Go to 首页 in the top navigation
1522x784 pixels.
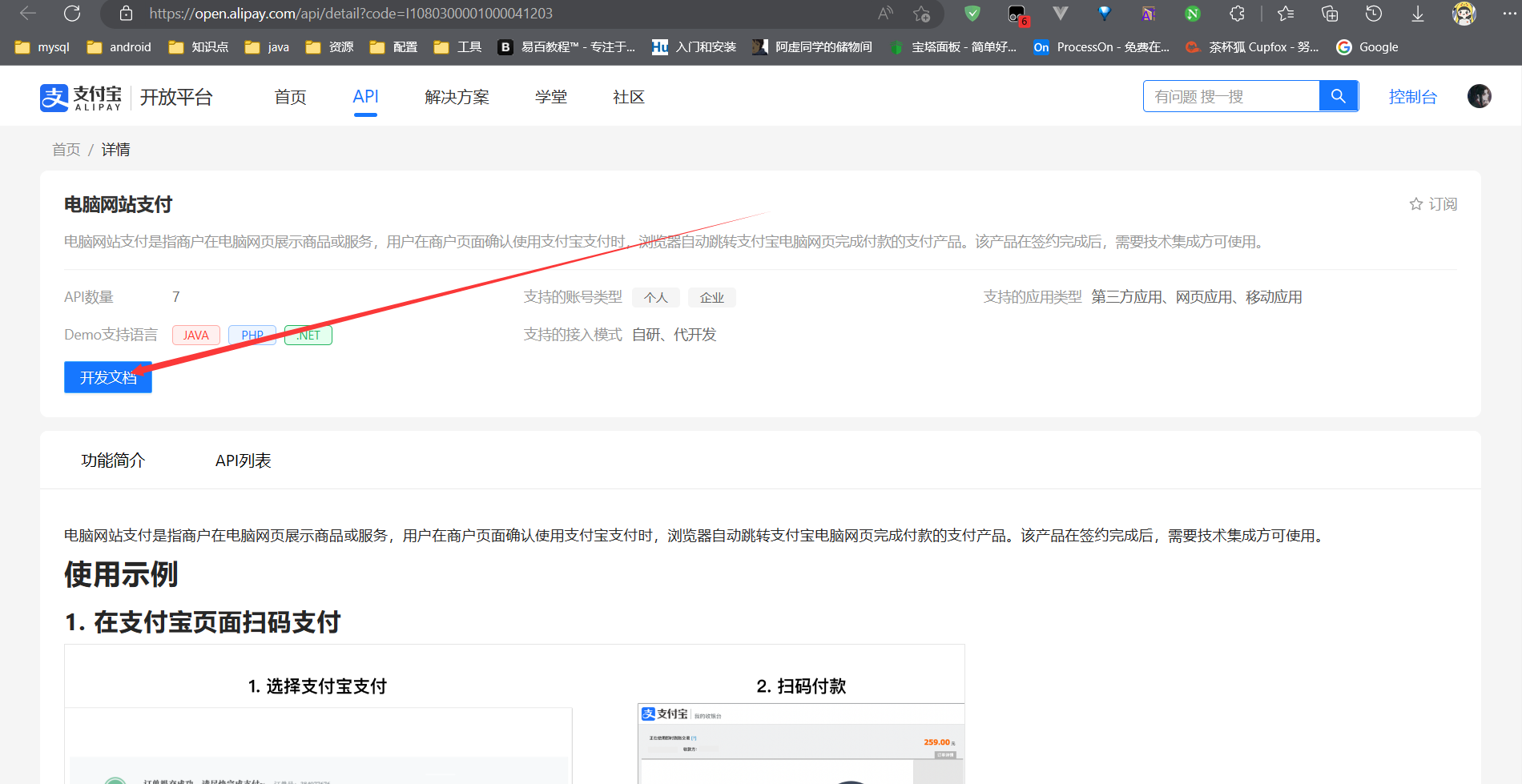290,97
